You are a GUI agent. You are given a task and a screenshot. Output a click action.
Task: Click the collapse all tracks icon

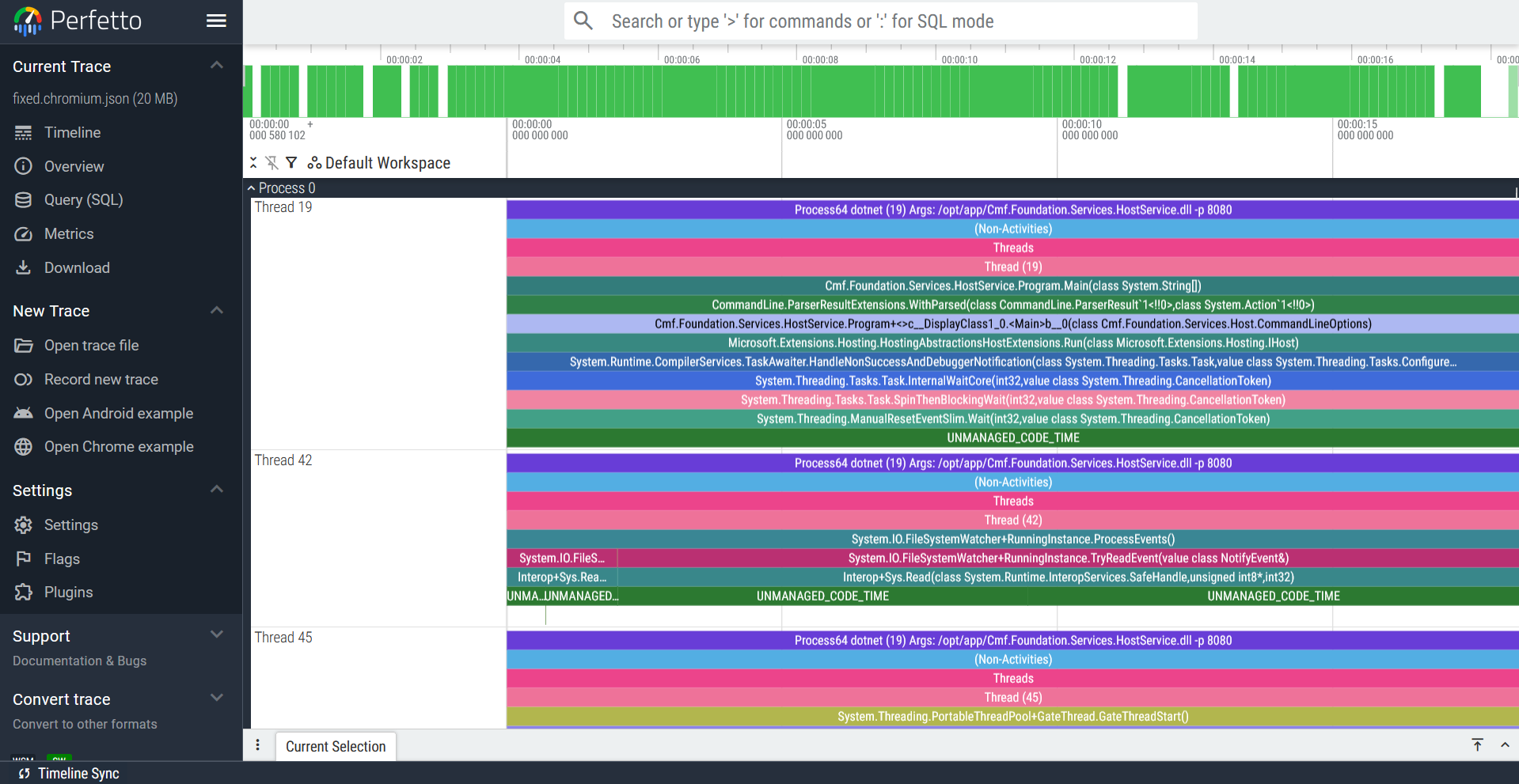tap(253, 163)
